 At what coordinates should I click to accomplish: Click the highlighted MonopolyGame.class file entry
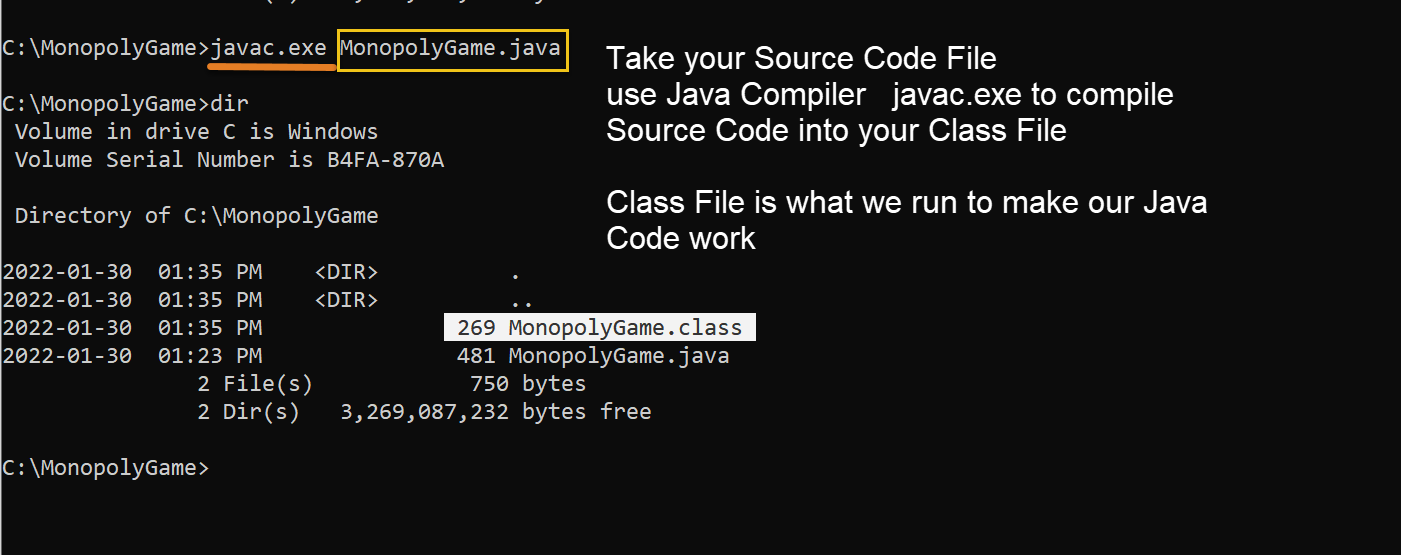click(600, 327)
